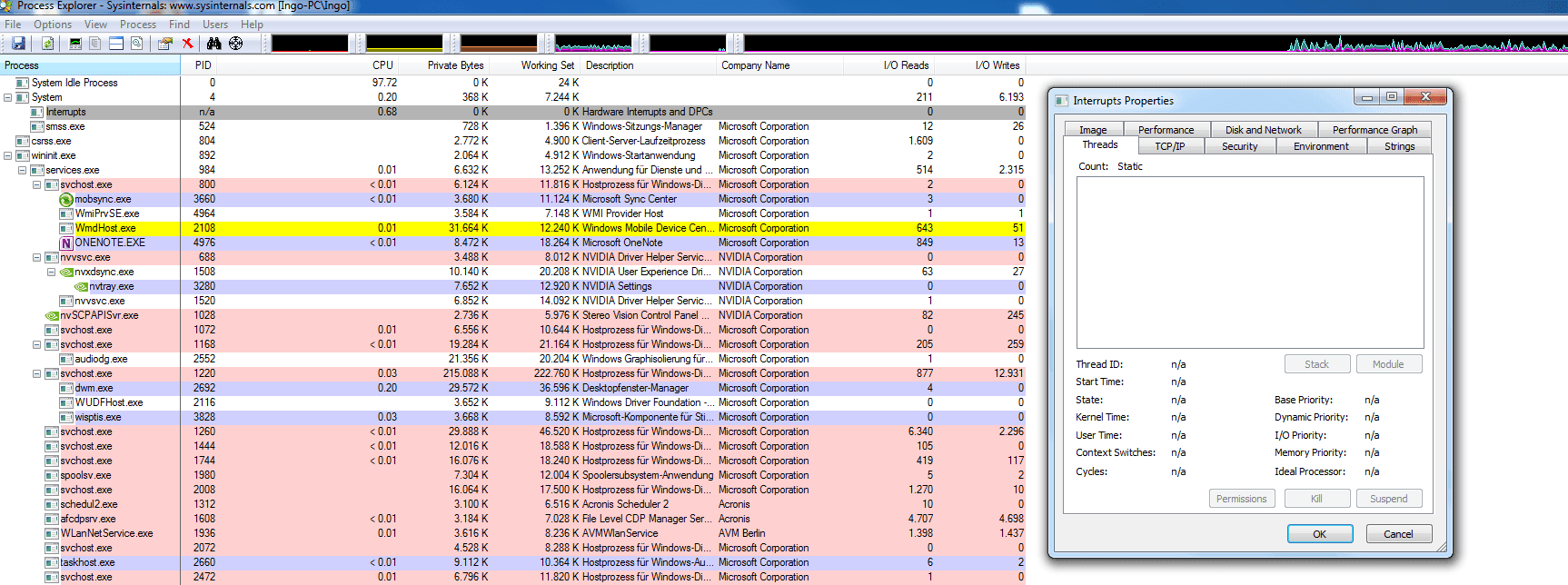The height and width of the screenshot is (585, 1568).
Task: Collapse the services.exe tree node
Action: [23, 170]
